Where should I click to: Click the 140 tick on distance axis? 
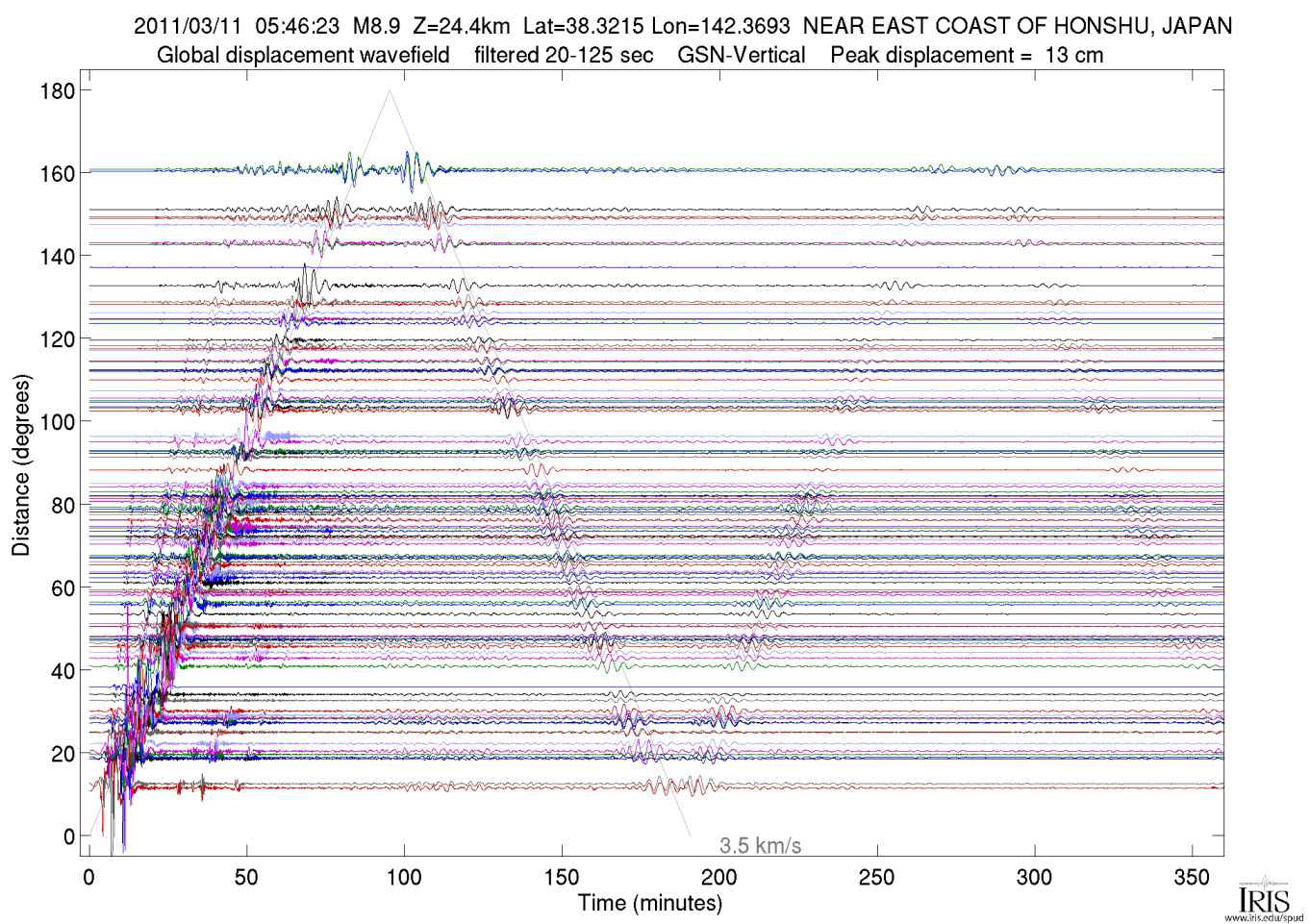tap(58, 257)
